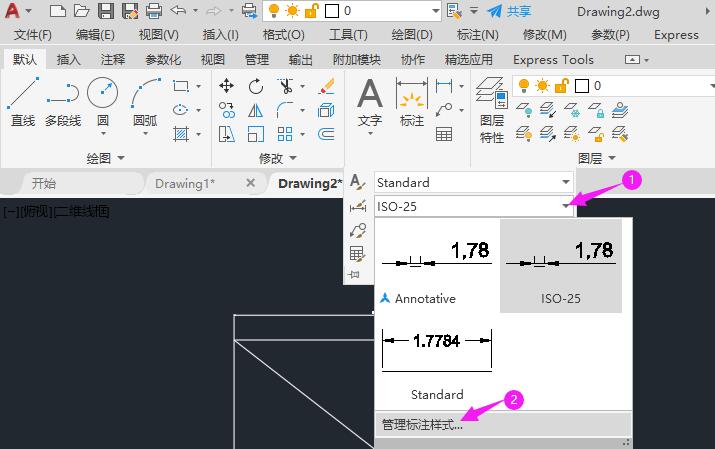Click the Rectangle draw icon
This screenshot has height=449, width=715.
pyautogui.click(x=181, y=86)
